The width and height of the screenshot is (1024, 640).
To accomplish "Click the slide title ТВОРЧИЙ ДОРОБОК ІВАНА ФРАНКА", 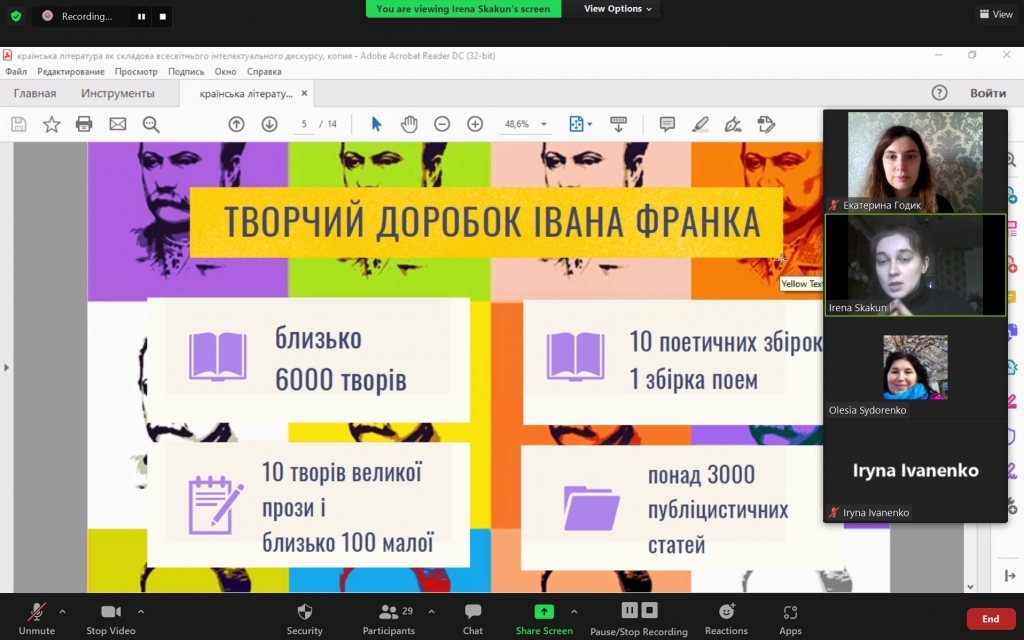I will (492, 222).
